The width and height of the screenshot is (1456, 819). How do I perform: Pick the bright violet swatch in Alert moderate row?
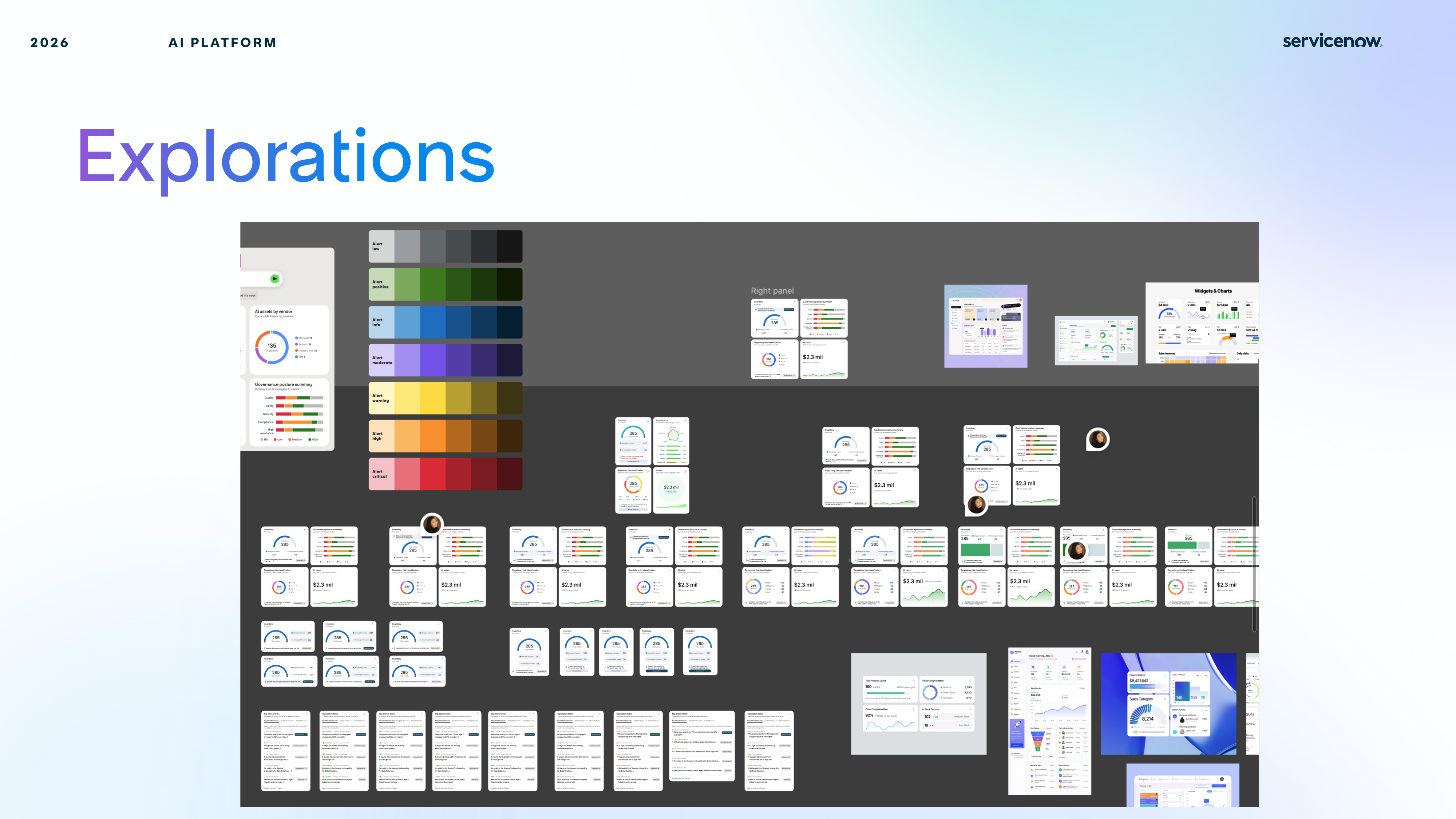[x=433, y=360]
